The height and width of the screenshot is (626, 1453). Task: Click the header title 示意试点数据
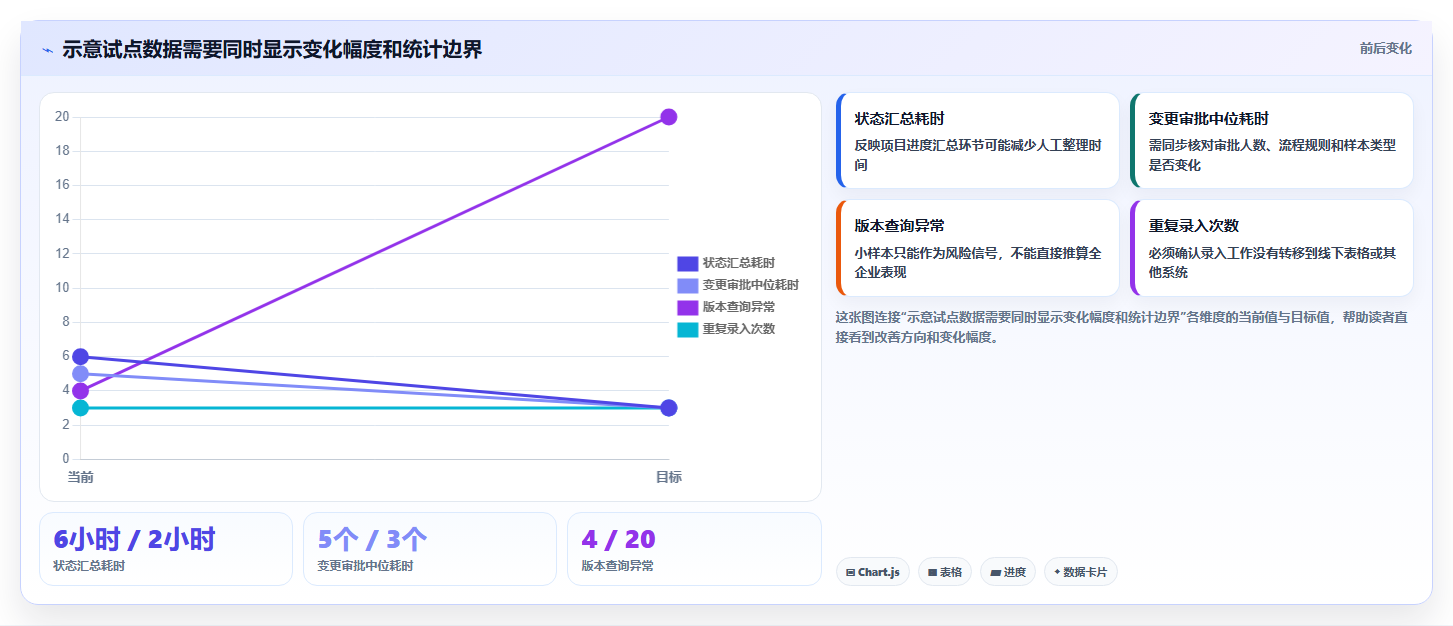pyautogui.click(x=272, y=49)
